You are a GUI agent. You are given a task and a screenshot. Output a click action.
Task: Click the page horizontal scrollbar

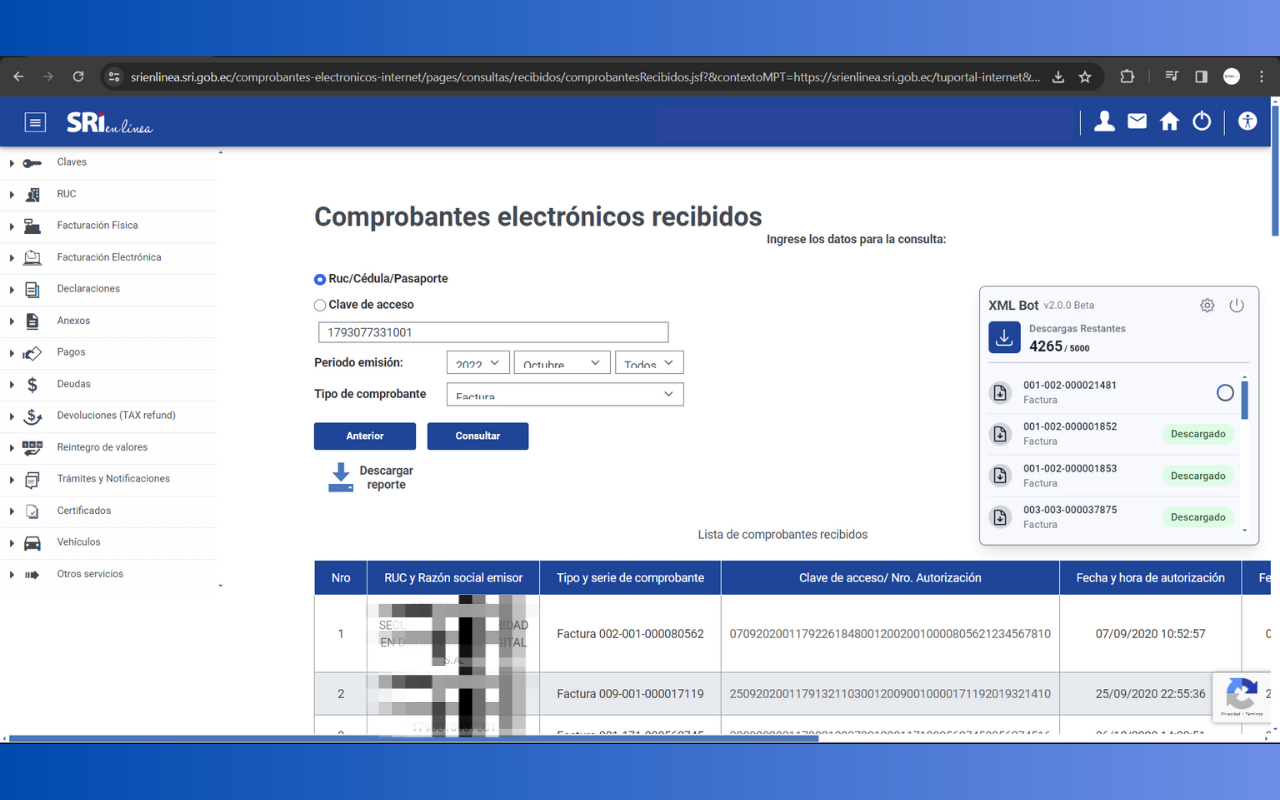point(413,738)
